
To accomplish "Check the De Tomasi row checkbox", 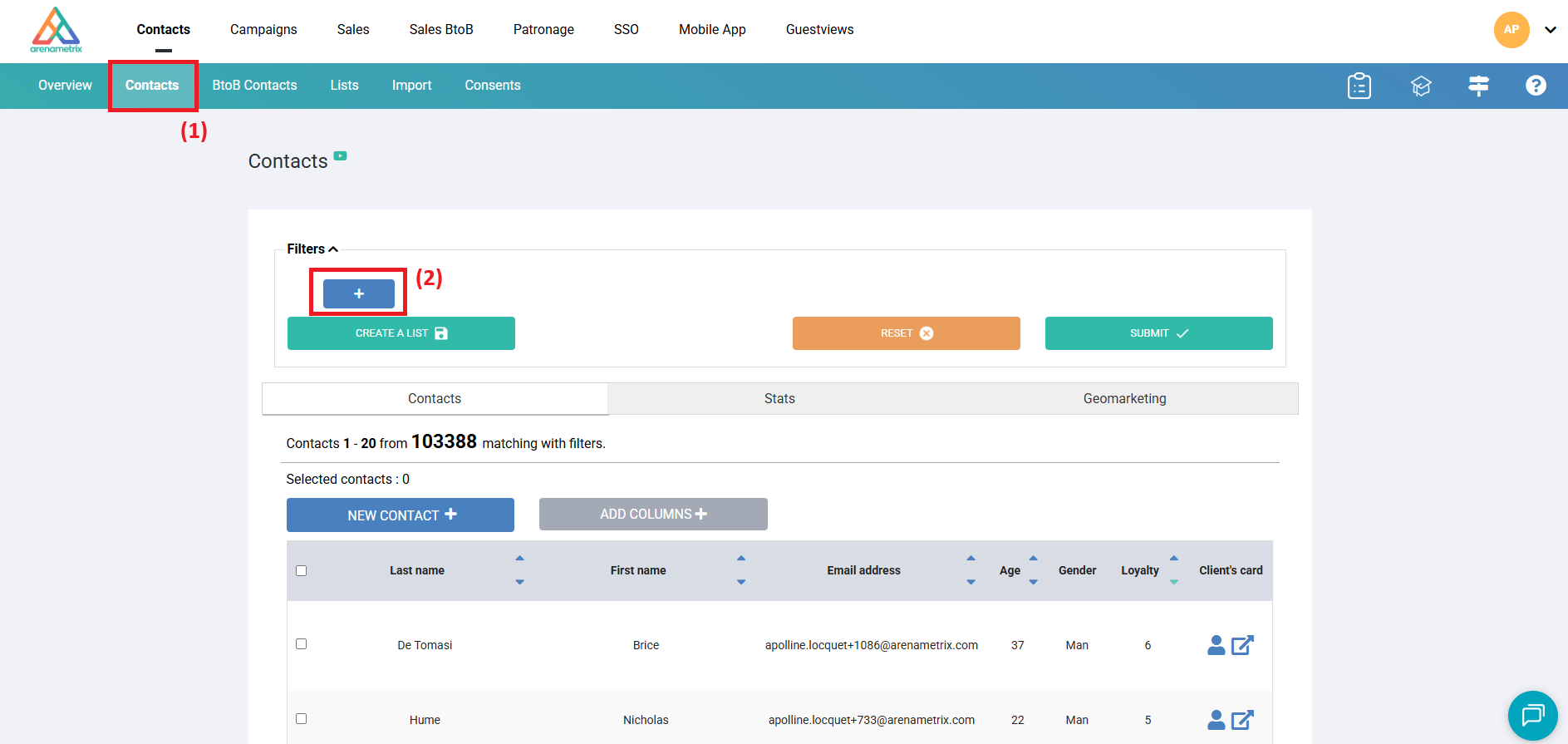I will 302,644.
